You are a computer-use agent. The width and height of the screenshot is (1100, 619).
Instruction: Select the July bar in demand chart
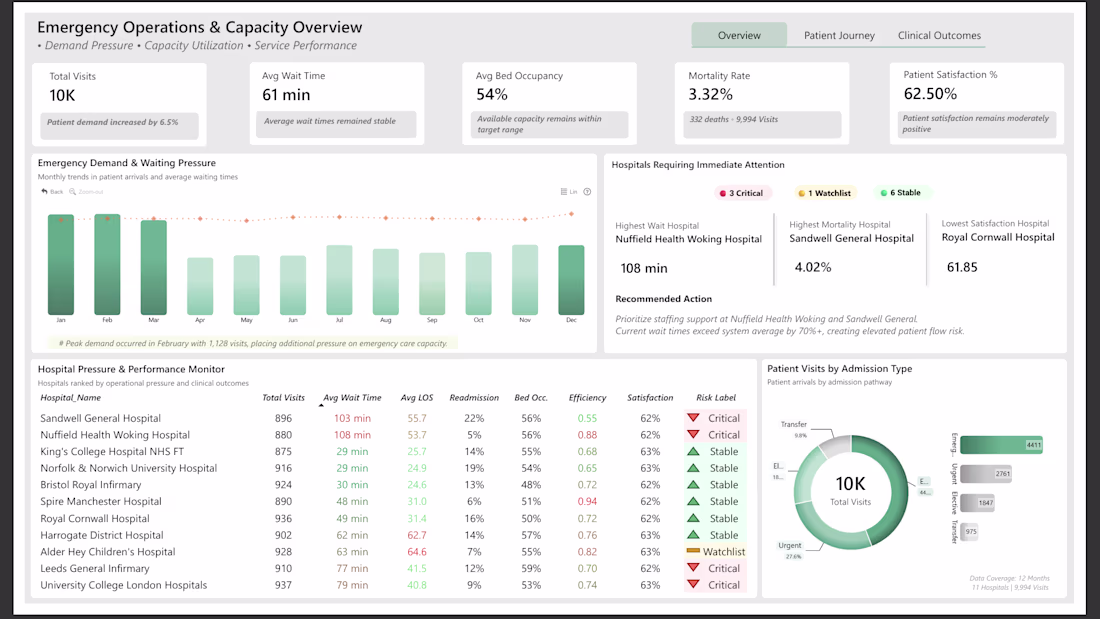pyautogui.click(x=340, y=280)
